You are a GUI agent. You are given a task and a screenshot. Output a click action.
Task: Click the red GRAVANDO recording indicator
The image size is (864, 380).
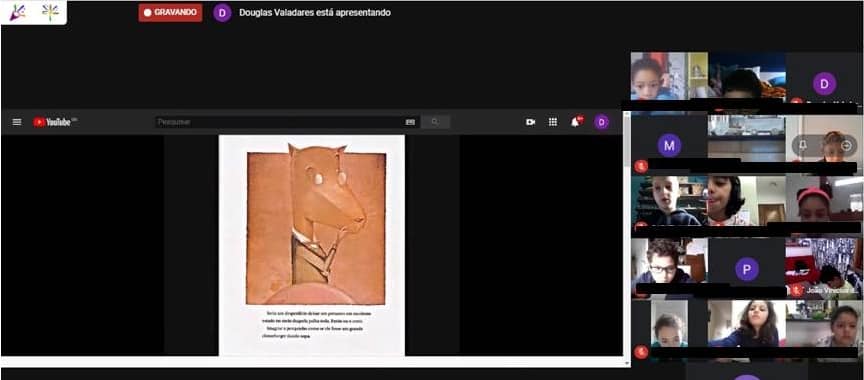[x=170, y=12]
